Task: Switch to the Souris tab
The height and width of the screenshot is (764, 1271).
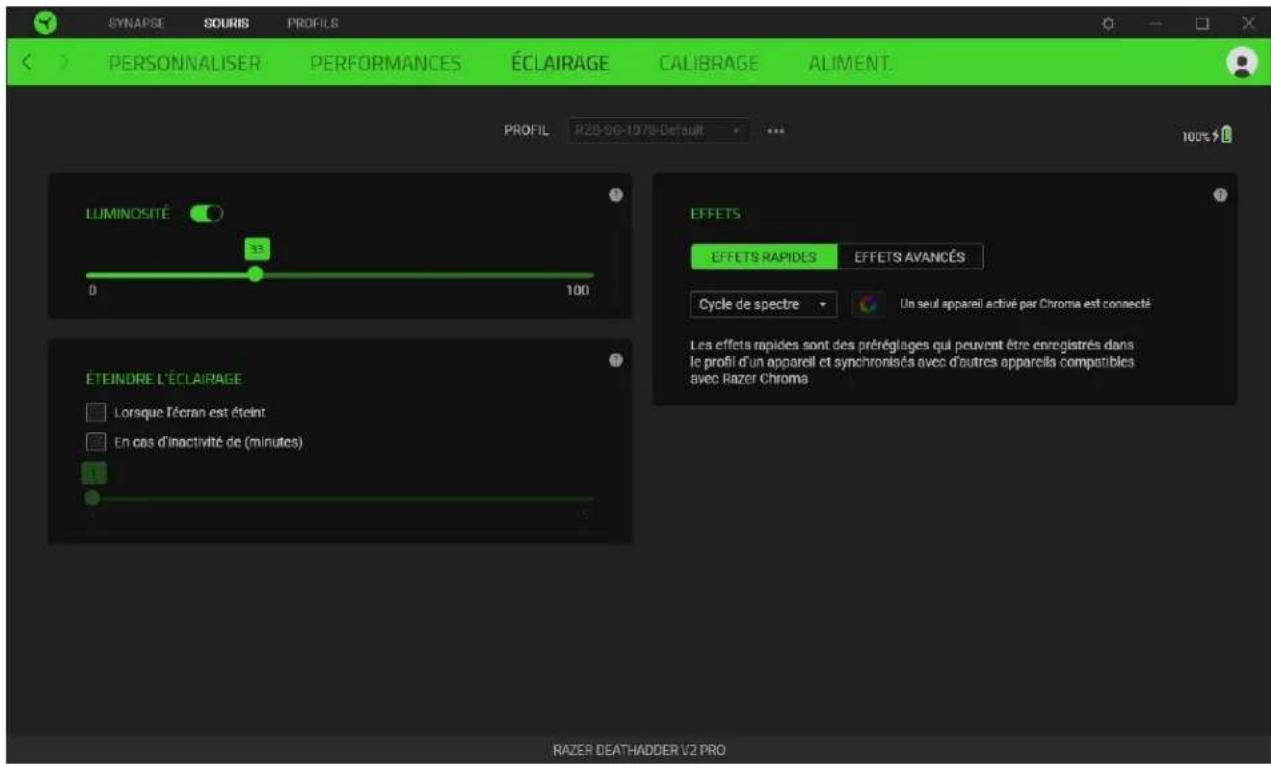Action: pos(226,22)
